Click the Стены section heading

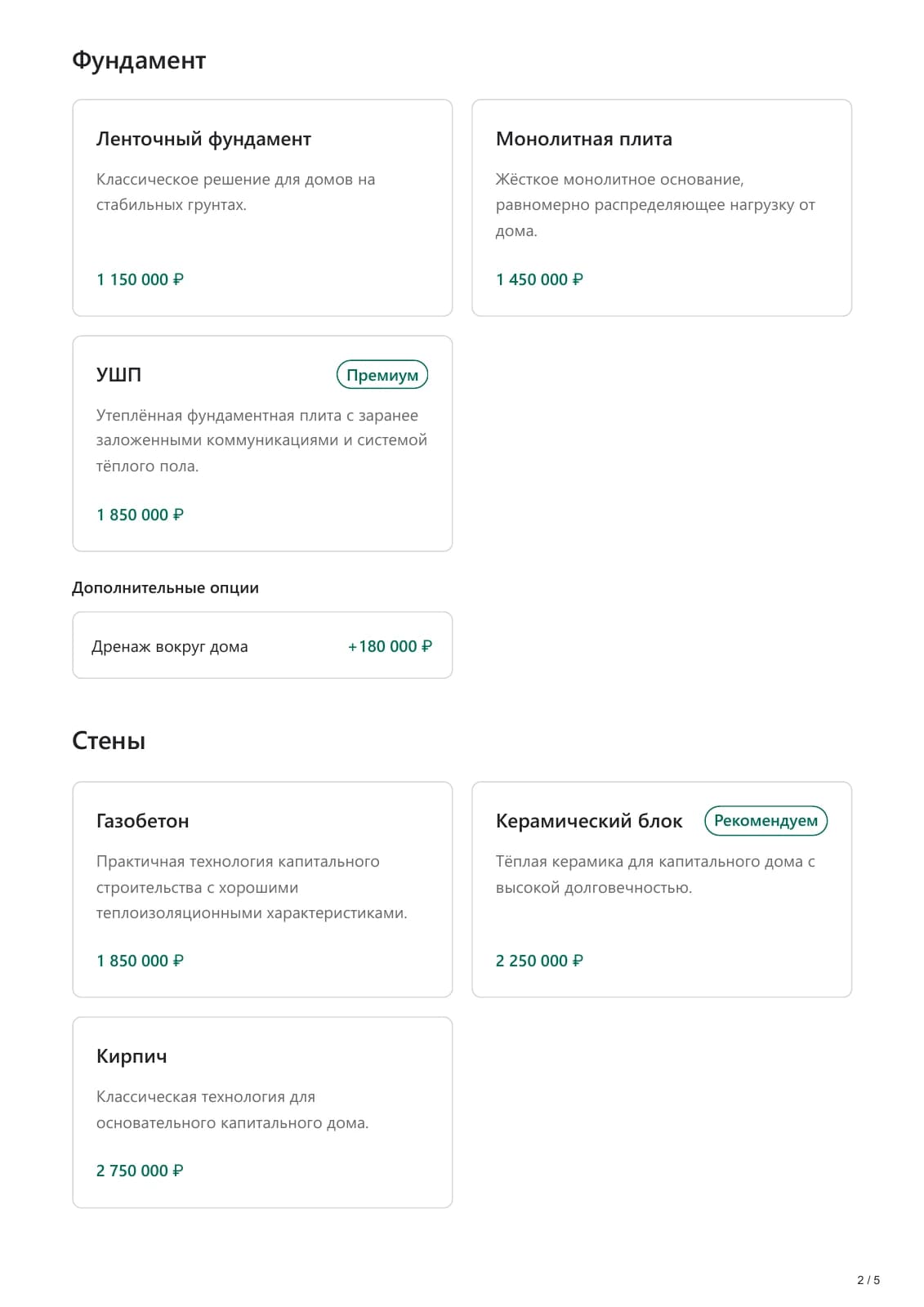coord(109,741)
